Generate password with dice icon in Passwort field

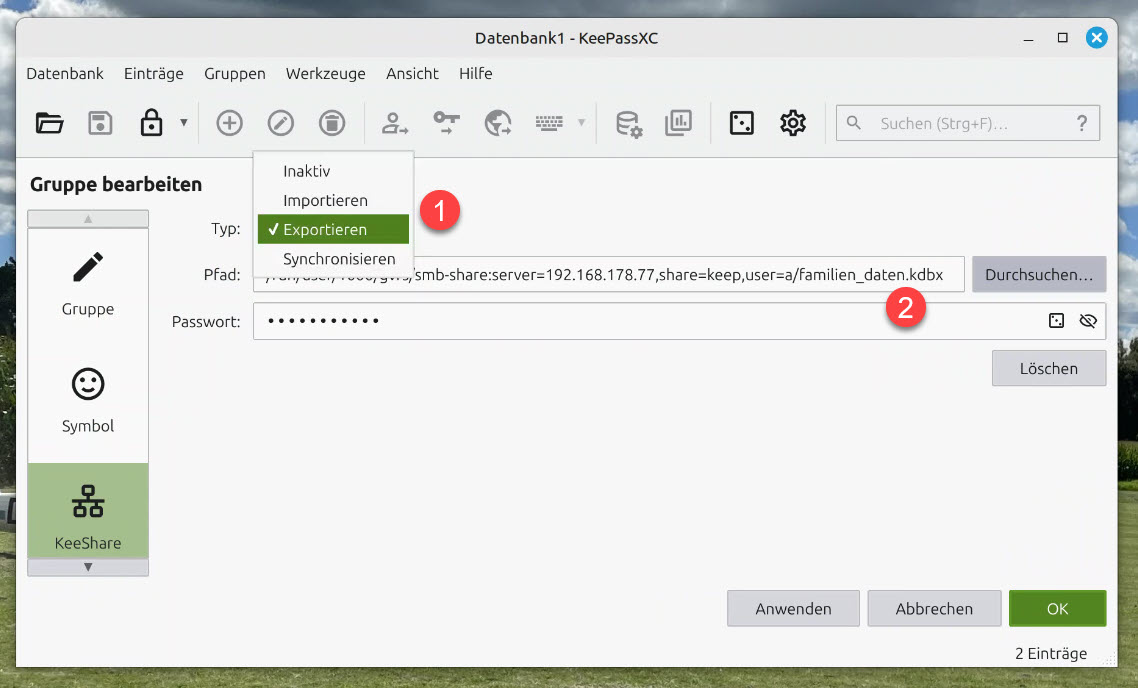tap(1056, 321)
